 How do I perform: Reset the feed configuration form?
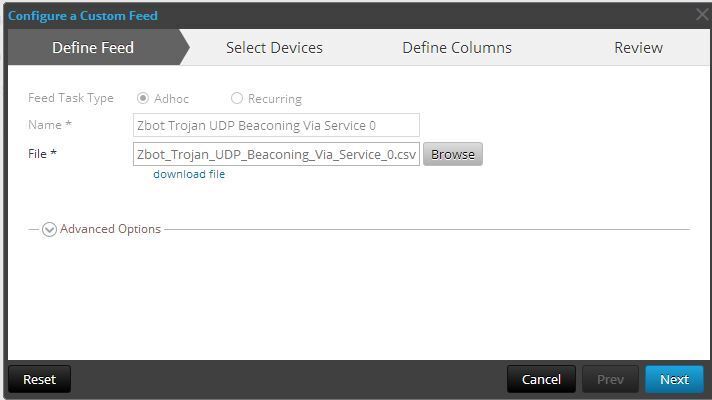(39, 379)
